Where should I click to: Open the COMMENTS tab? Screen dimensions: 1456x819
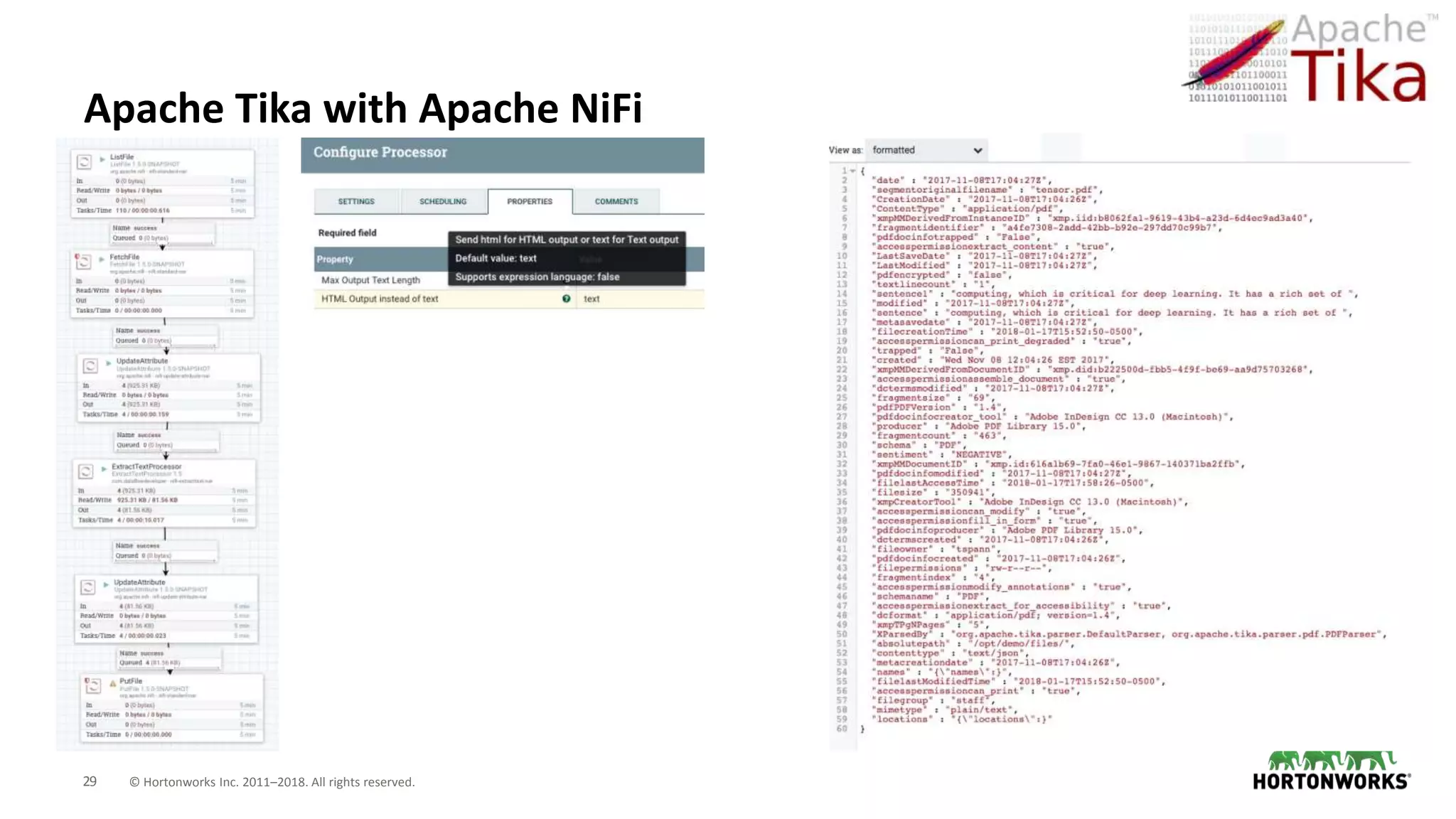coord(616,201)
